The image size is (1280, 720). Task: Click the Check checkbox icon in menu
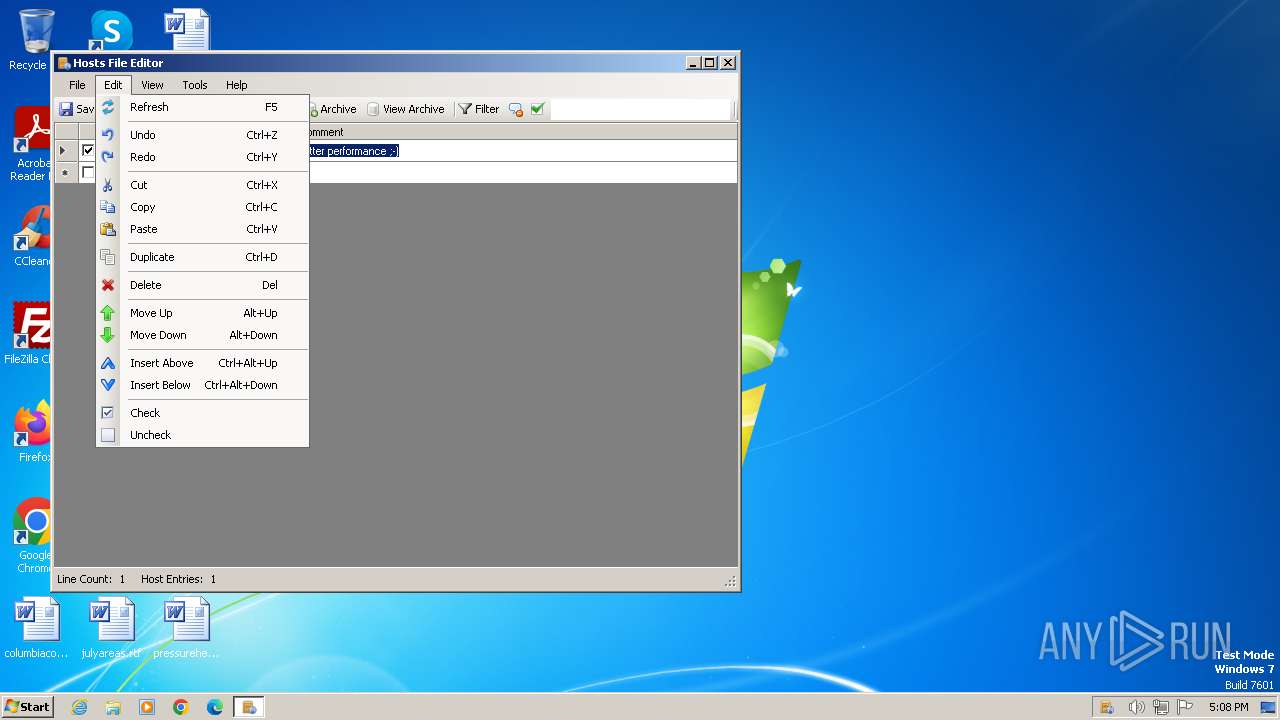tap(108, 413)
